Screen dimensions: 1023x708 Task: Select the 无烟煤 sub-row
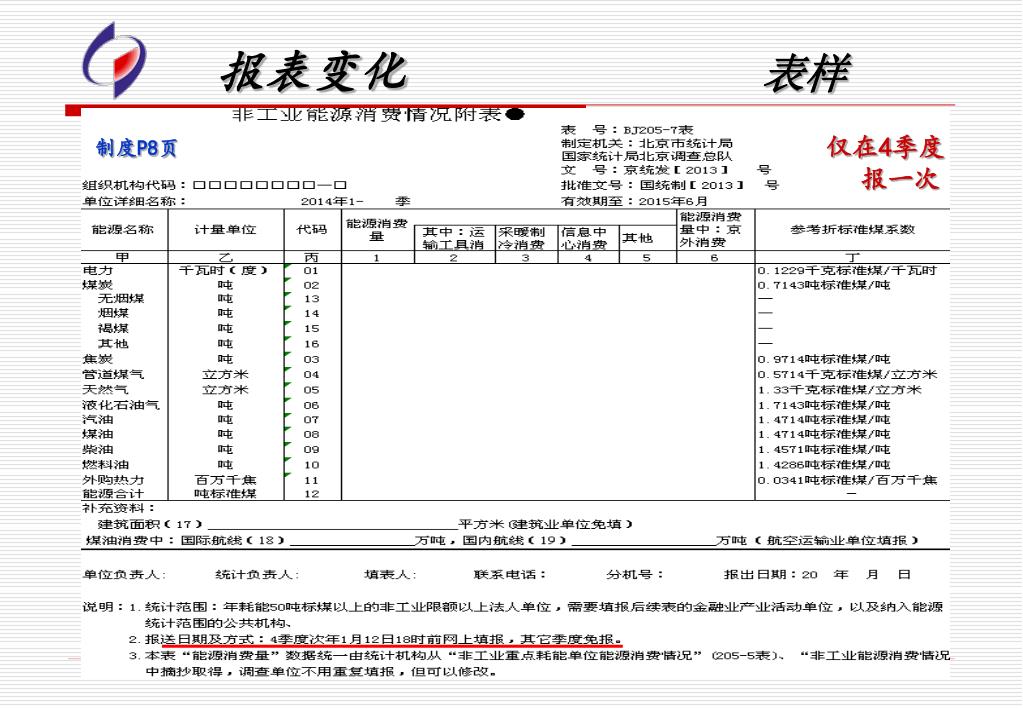(x=121, y=299)
